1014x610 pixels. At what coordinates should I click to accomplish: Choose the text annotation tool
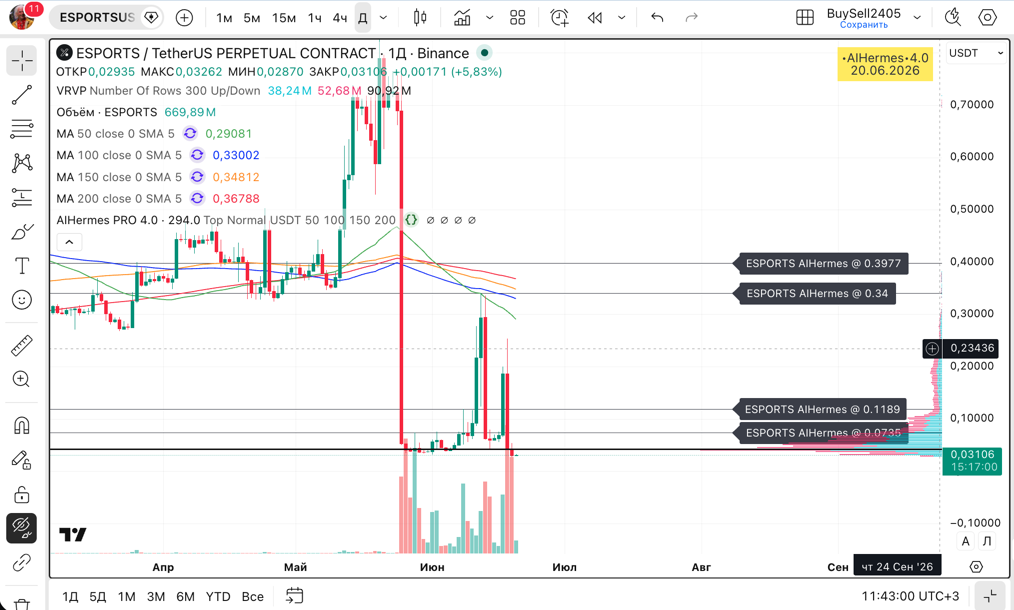point(21,266)
